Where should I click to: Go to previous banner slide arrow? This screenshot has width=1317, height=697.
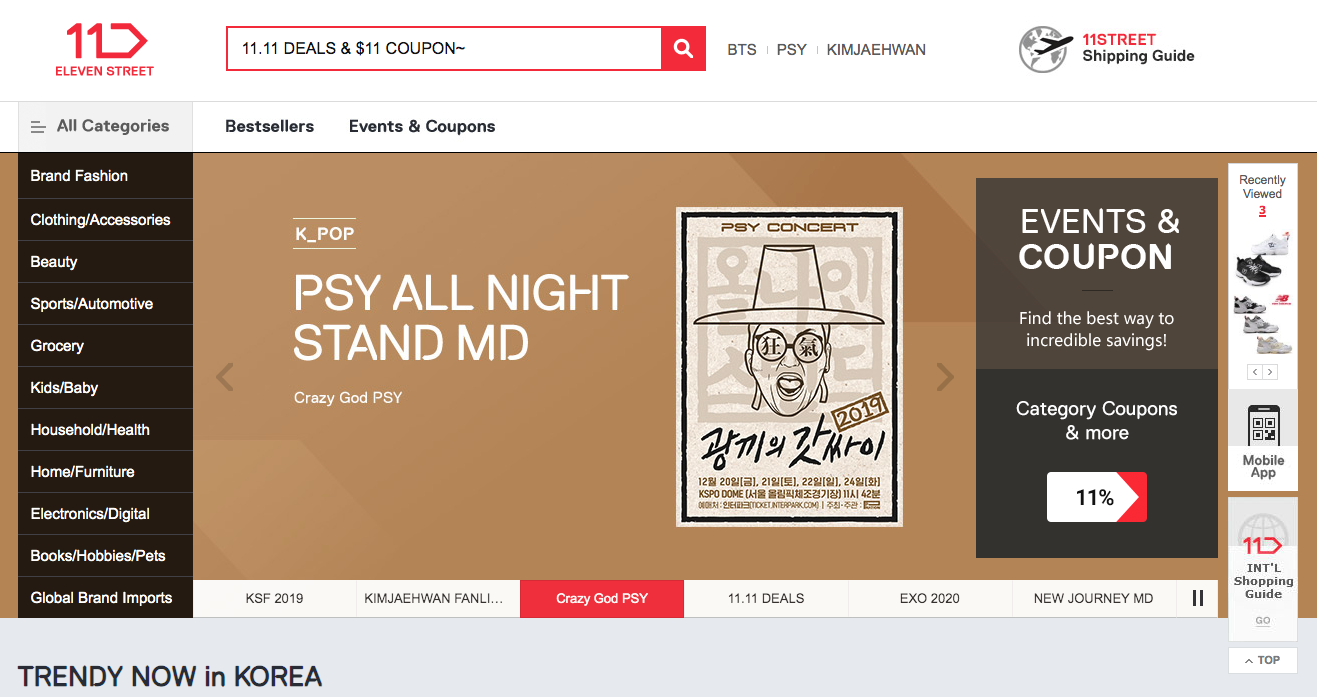pos(225,377)
